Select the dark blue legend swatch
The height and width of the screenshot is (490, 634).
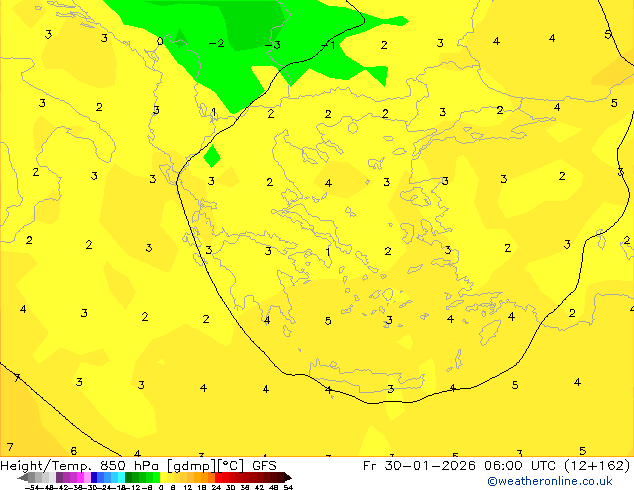[94, 477]
